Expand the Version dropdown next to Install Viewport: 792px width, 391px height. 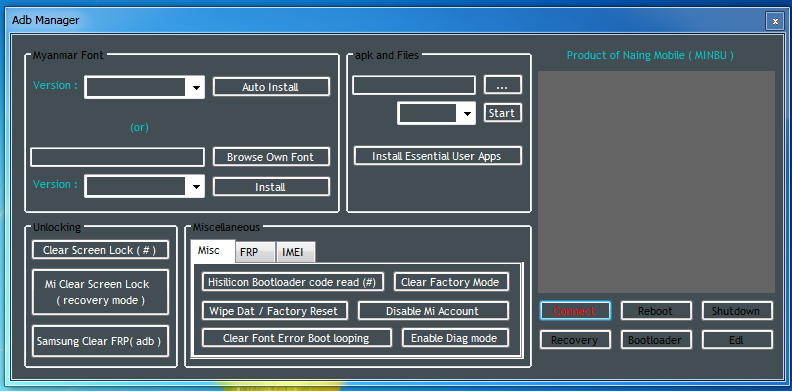(x=144, y=186)
